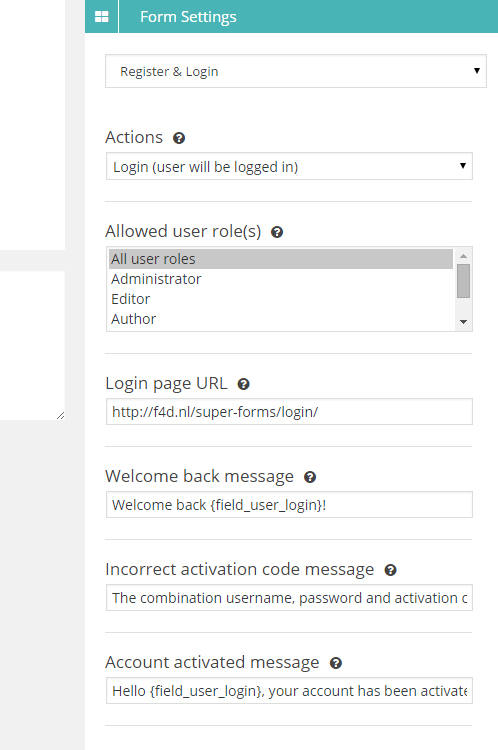The height and width of the screenshot is (750, 498).
Task: Pick the Author role option
Action: tap(281, 319)
